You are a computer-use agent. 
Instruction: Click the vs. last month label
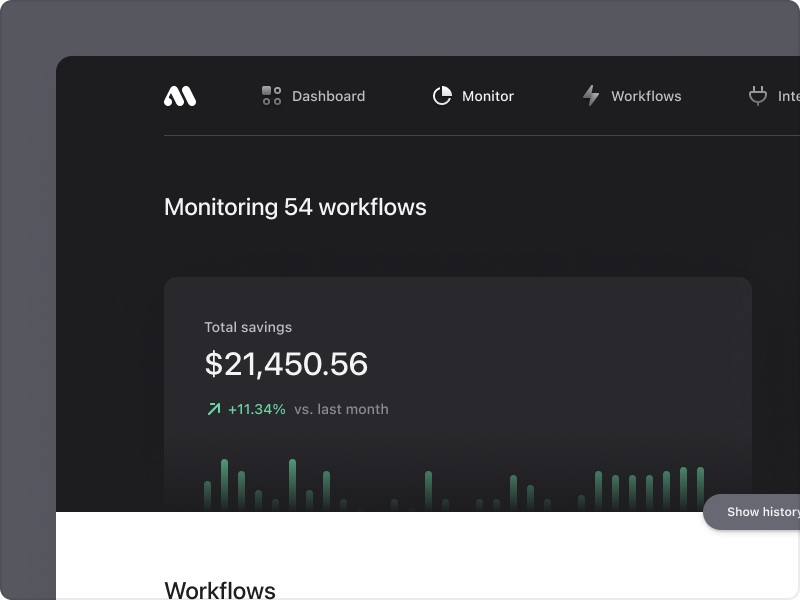344,409
